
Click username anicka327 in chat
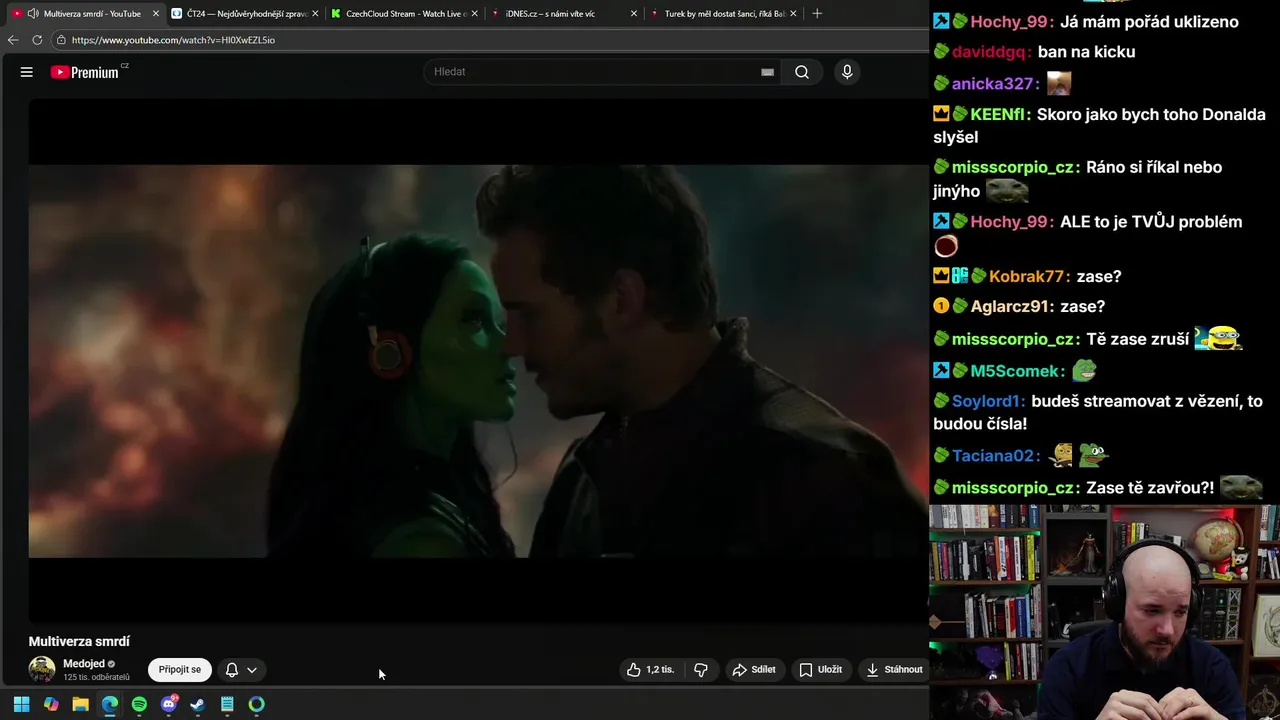click(995, 84)
